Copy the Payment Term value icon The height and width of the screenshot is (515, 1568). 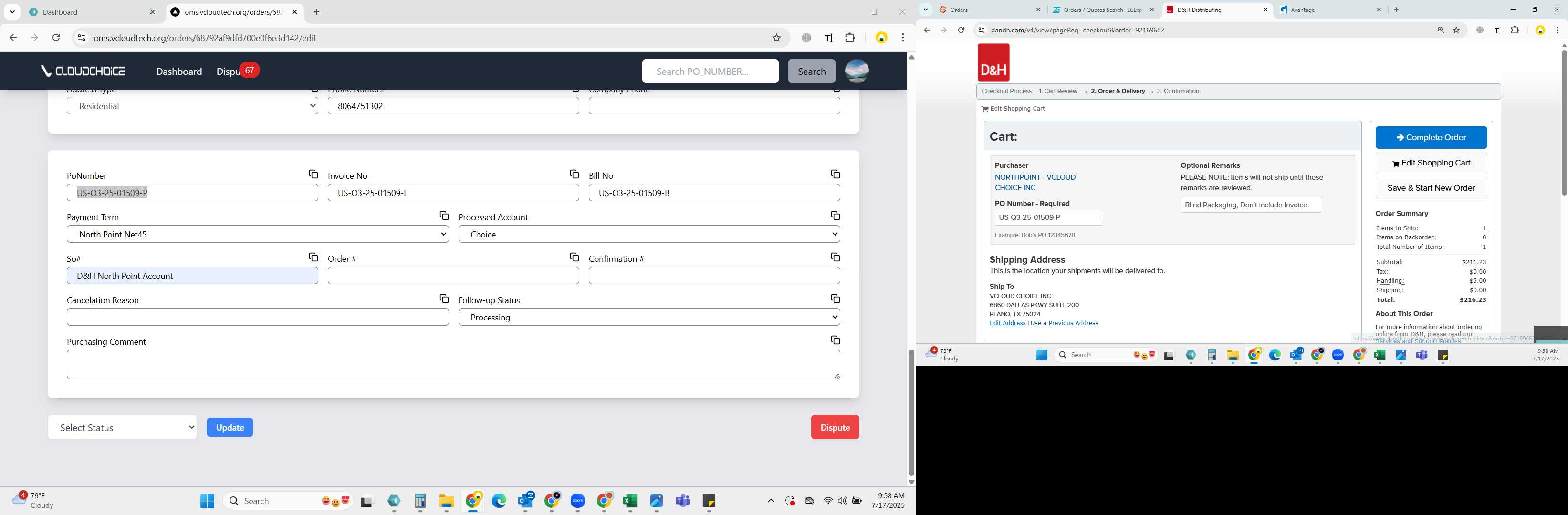pos(444,216)
